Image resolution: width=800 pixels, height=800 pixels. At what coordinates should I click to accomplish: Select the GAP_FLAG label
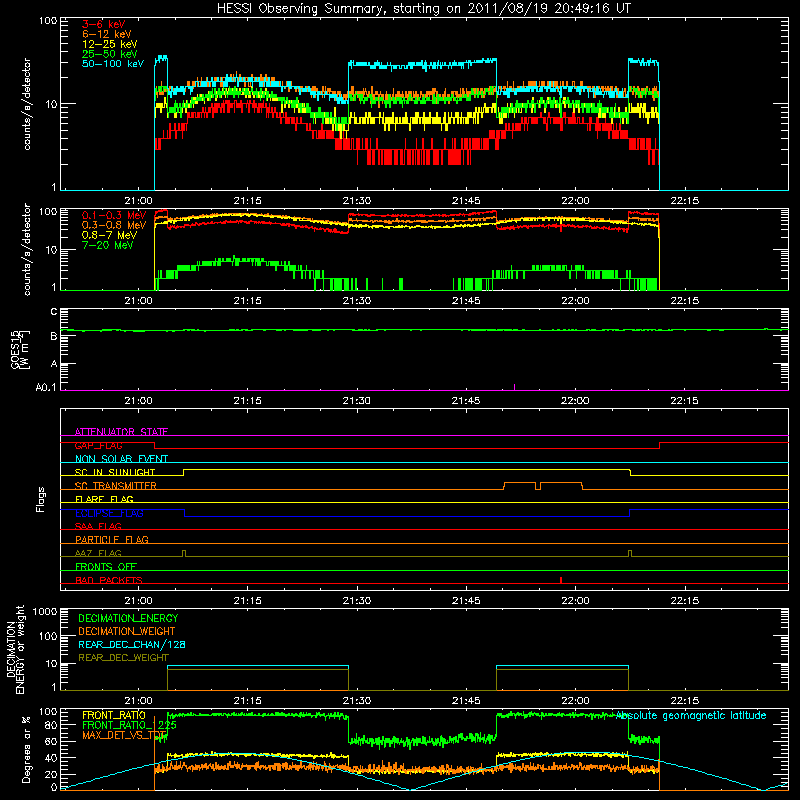point(98,445)
